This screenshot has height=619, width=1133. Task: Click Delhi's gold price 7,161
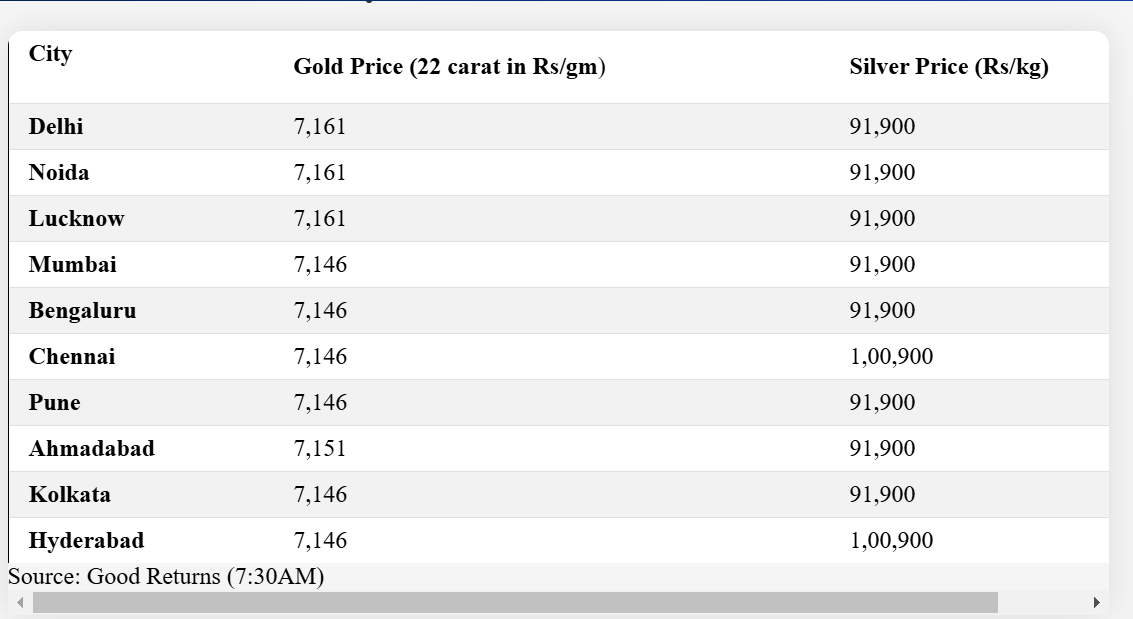coord(320,127)
